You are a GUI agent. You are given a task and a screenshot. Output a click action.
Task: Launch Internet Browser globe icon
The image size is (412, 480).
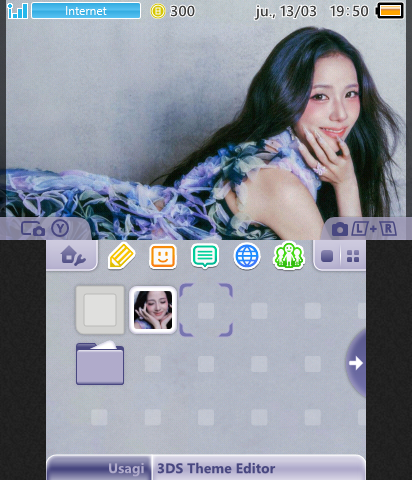click(x=247, y=256)
